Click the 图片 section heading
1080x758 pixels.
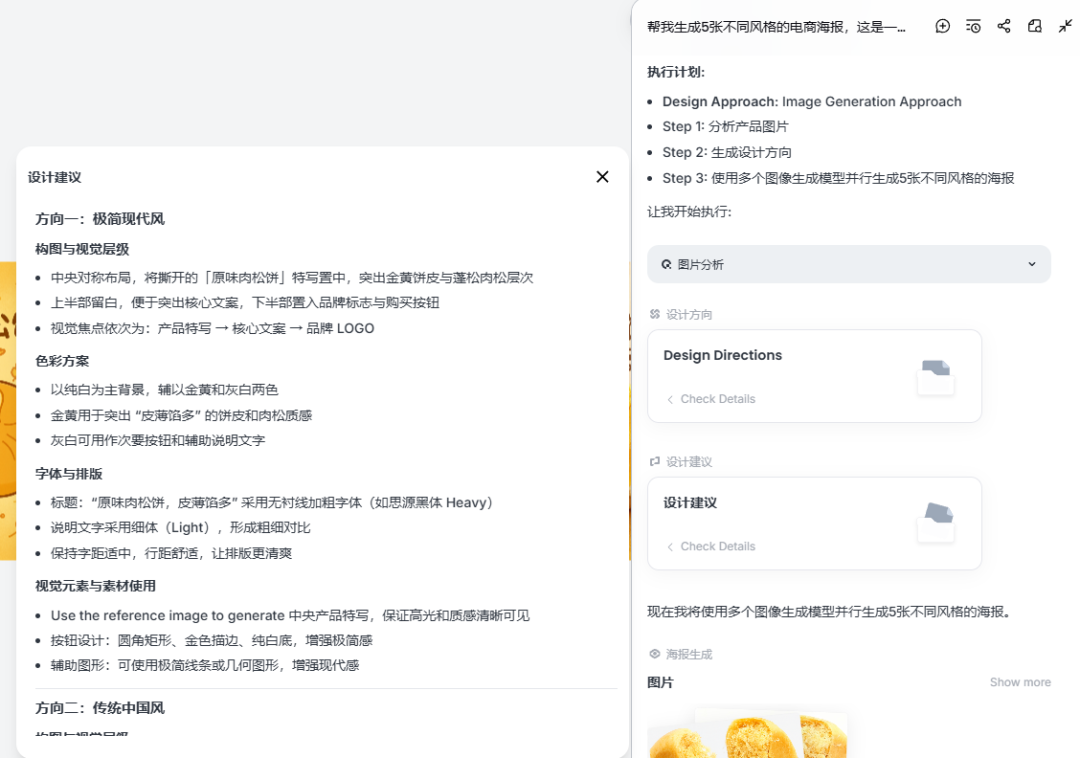[661, 682]
